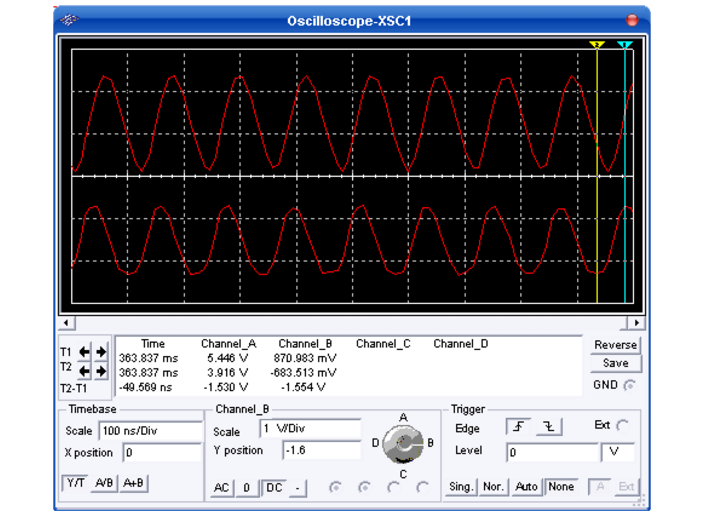Click the Timebase Scale field

(150, 431)
